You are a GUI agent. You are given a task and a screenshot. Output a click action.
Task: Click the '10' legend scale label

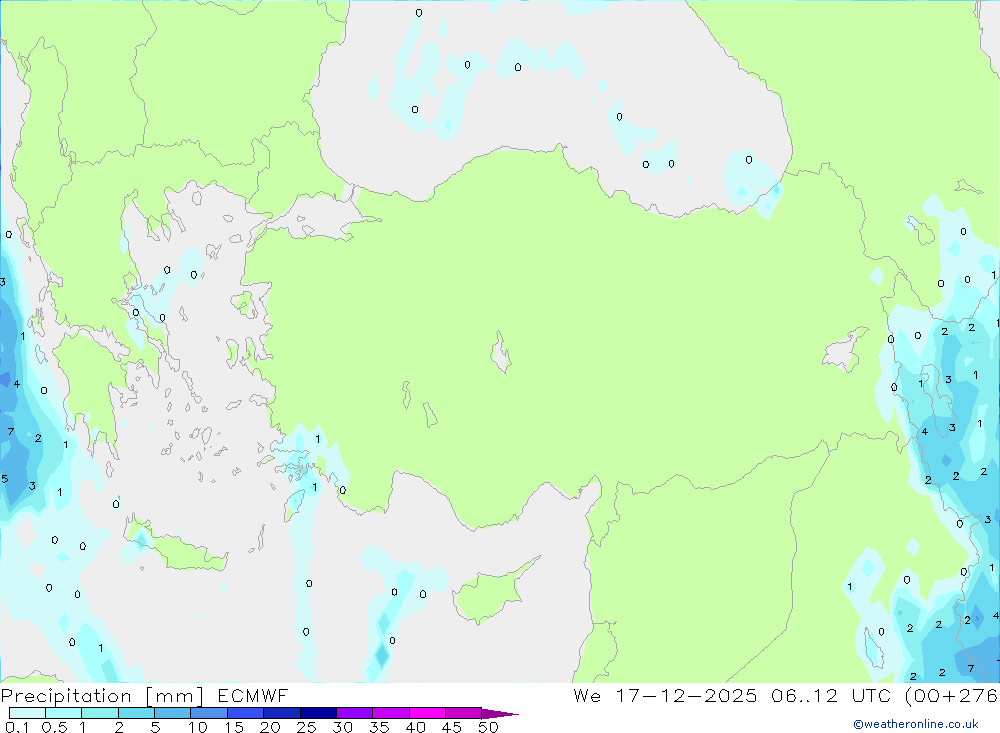point(198,727)
